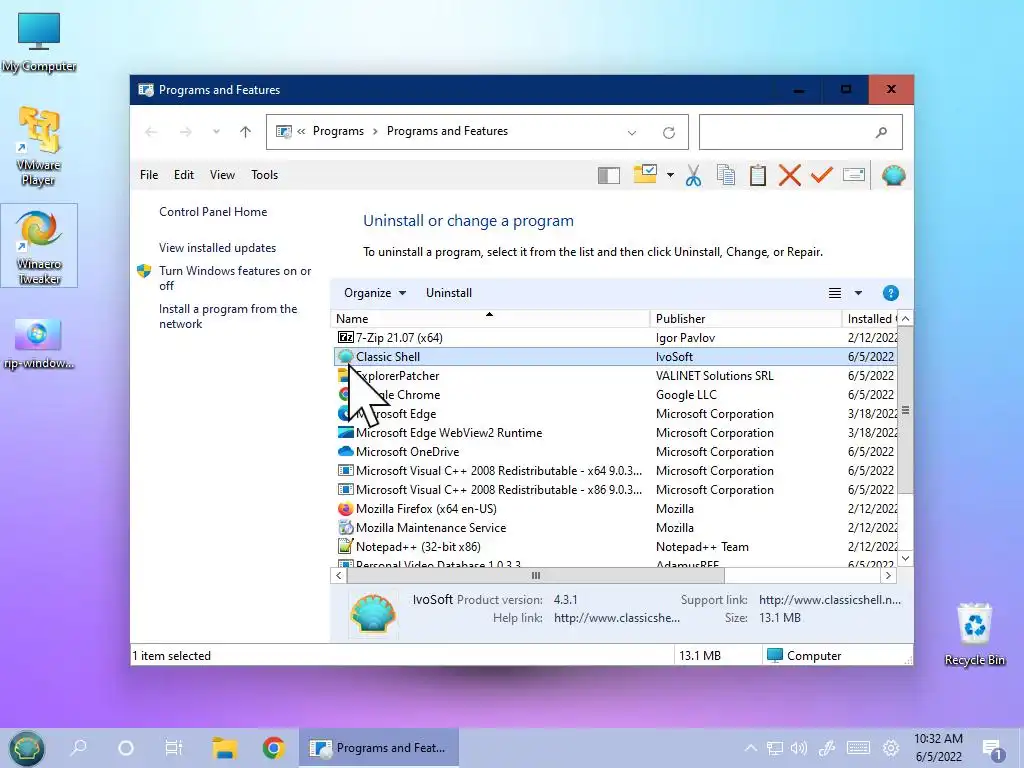Screen dimensions: 1024x768
Task: Click the blue Help question mark icon
Action: click(890, 293)
